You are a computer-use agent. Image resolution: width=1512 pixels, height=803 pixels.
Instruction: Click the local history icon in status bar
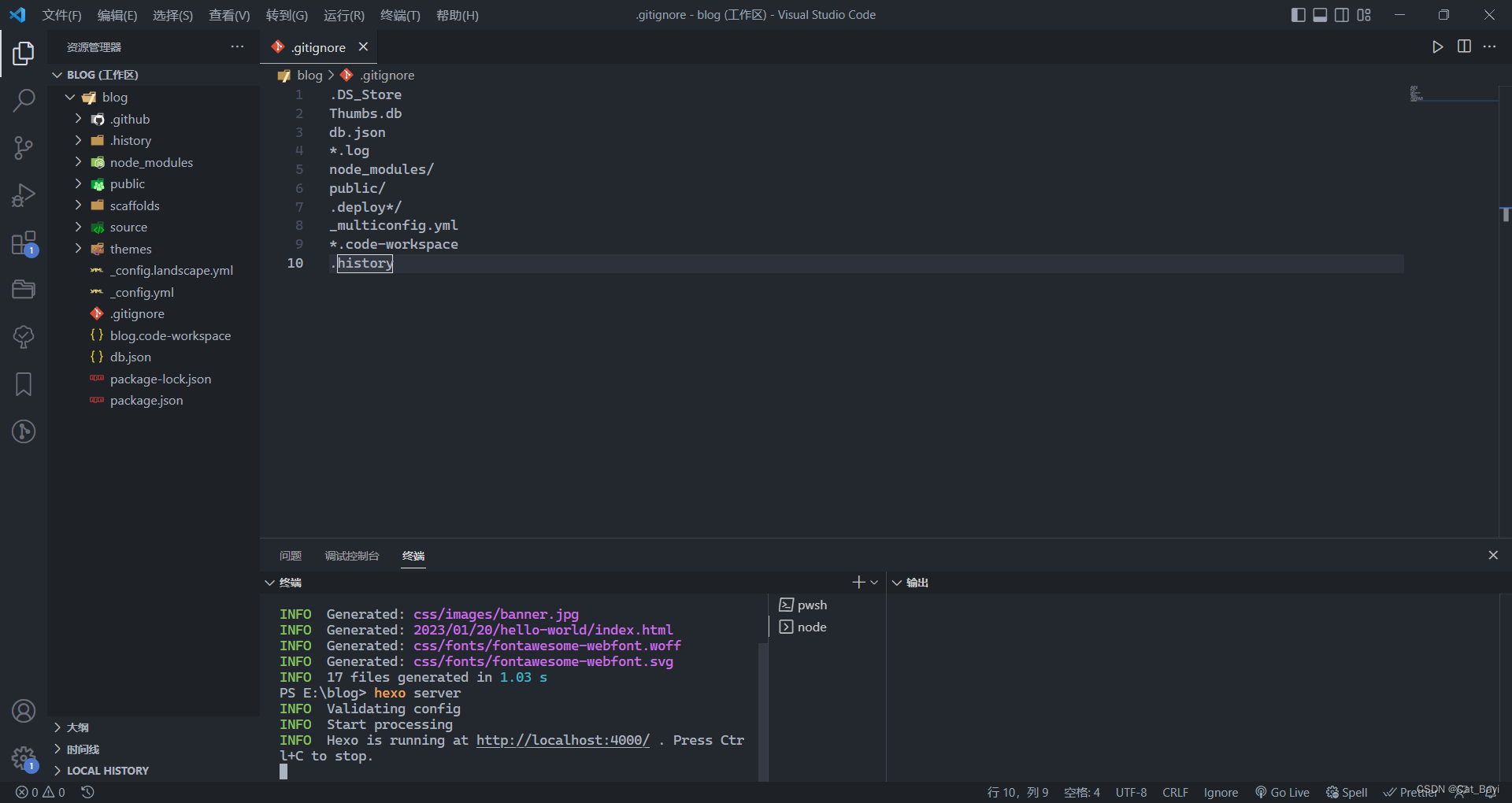pyautogui.click(x=88, y=792)
